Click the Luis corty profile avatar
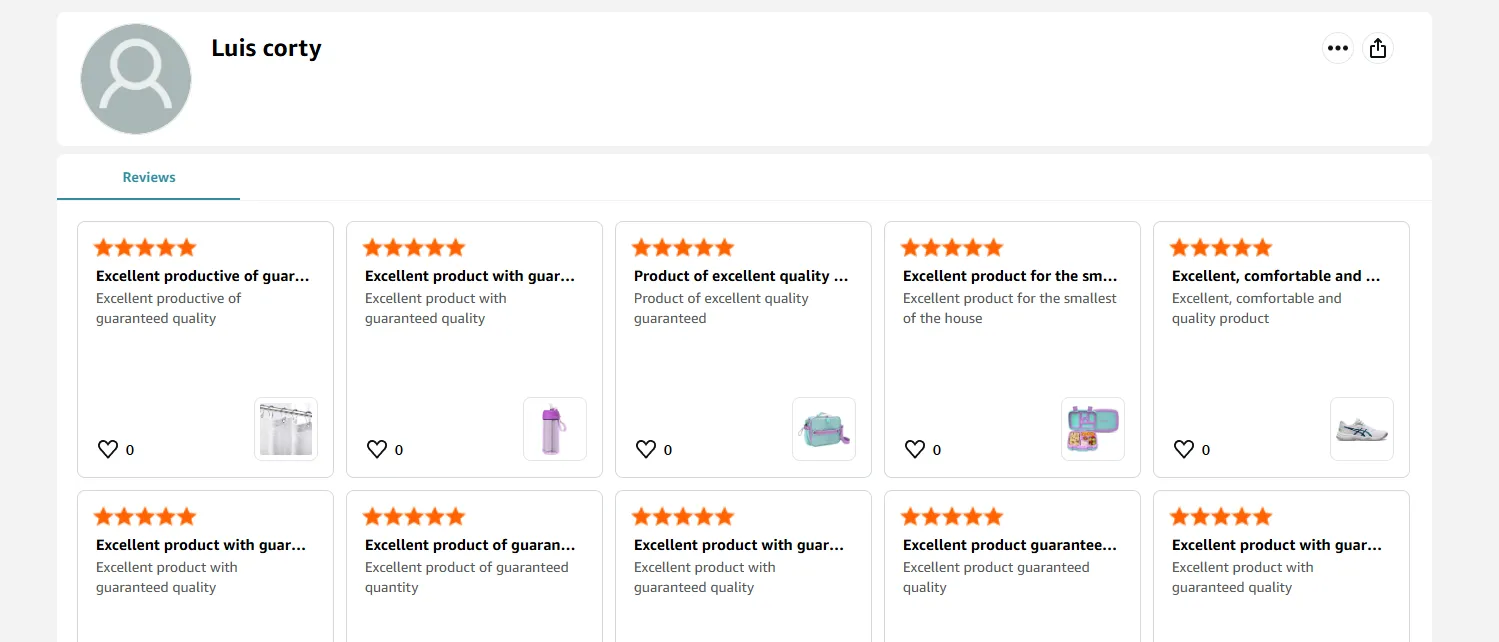This screenshot has height=642, width=1499. (x=136, y=79)
